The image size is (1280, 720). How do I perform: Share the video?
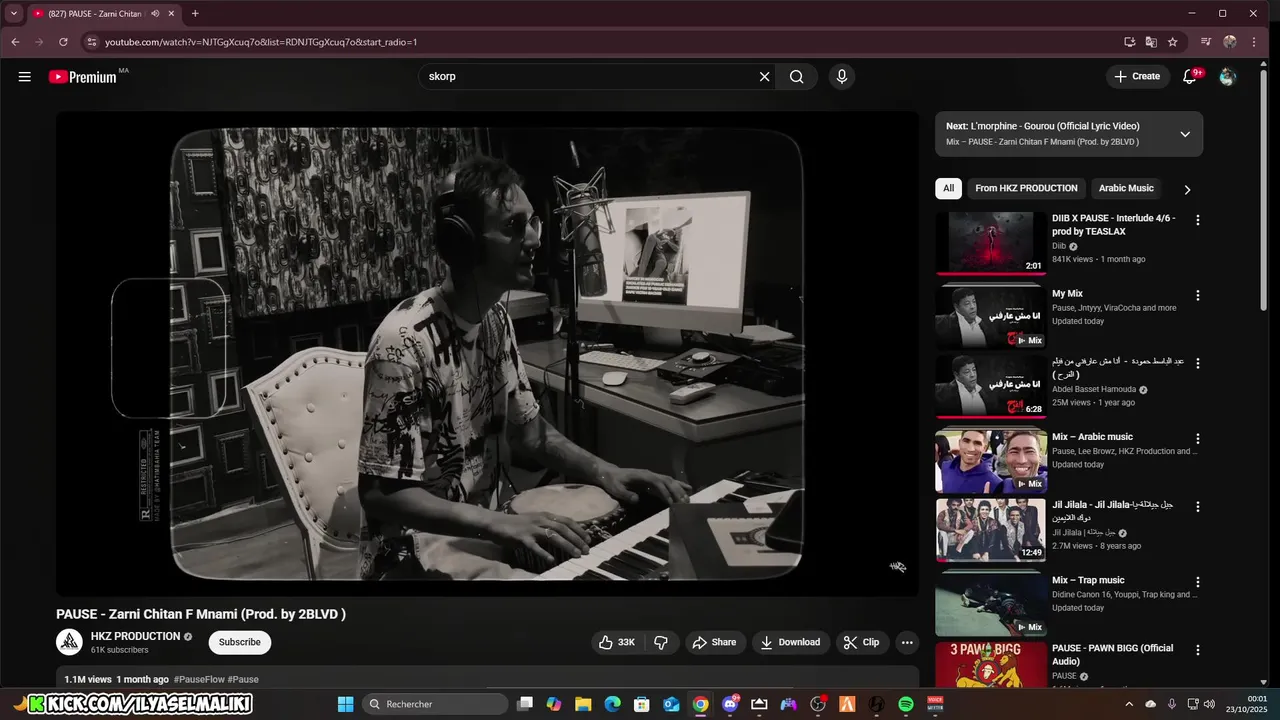[714, 642]
